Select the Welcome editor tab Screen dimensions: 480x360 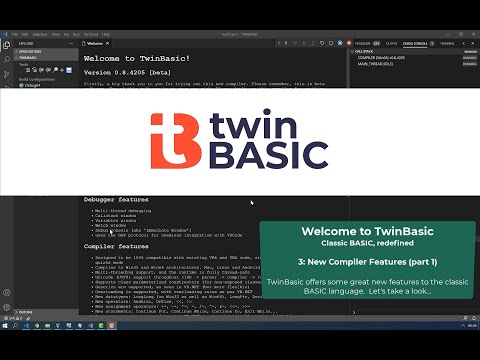pos(95,43)
